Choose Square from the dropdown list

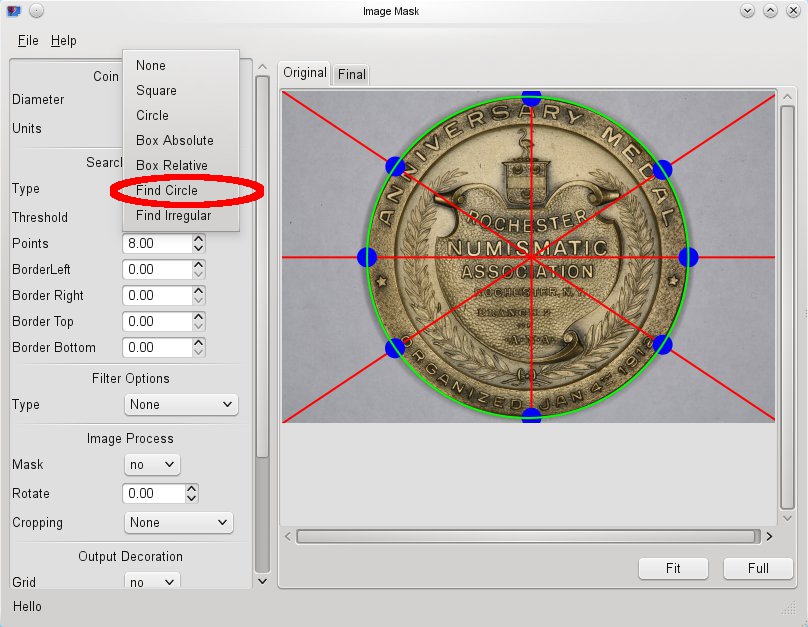[181, 91]
